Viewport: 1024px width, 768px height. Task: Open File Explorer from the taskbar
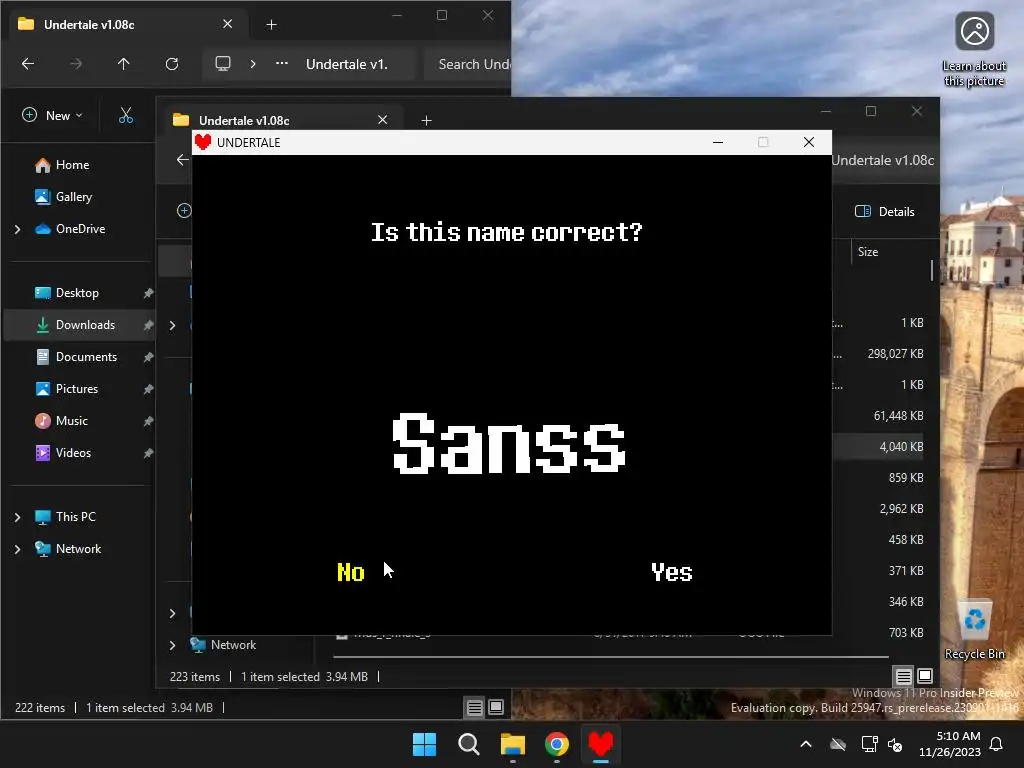[x=513, y=744]
